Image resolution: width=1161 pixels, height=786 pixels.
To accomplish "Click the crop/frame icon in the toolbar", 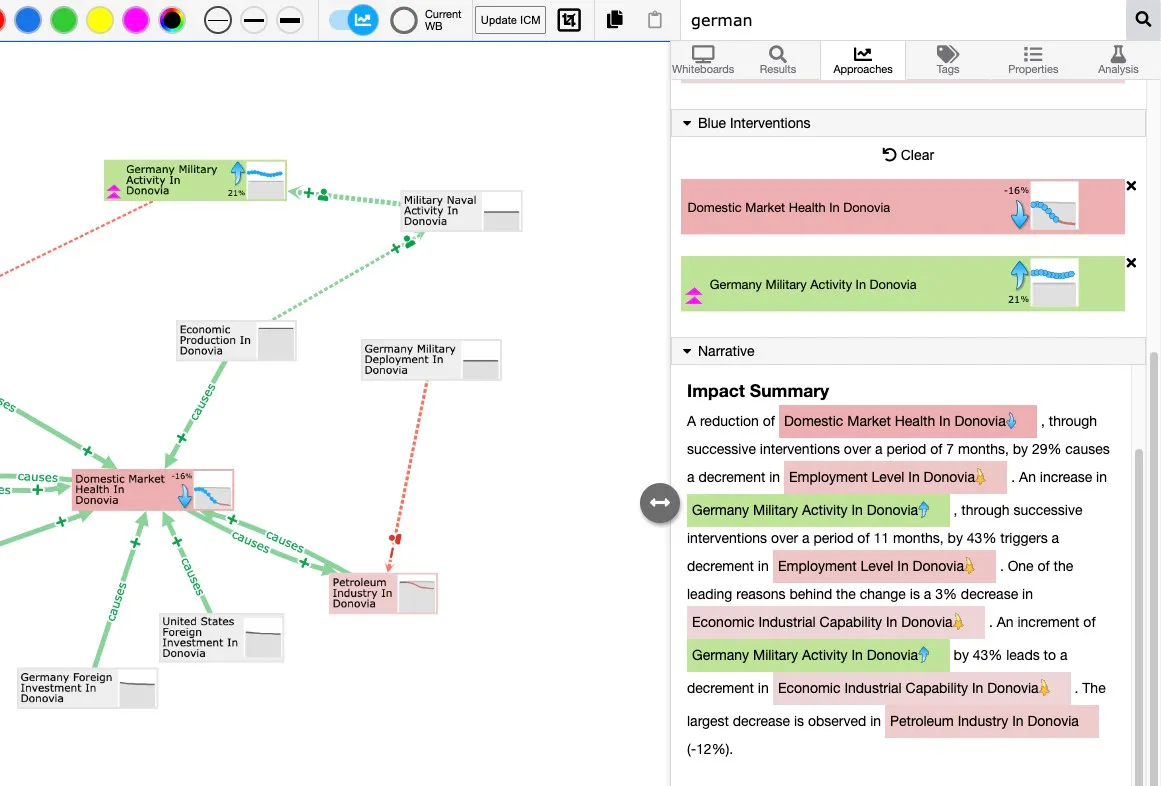I will coord(569,20).
